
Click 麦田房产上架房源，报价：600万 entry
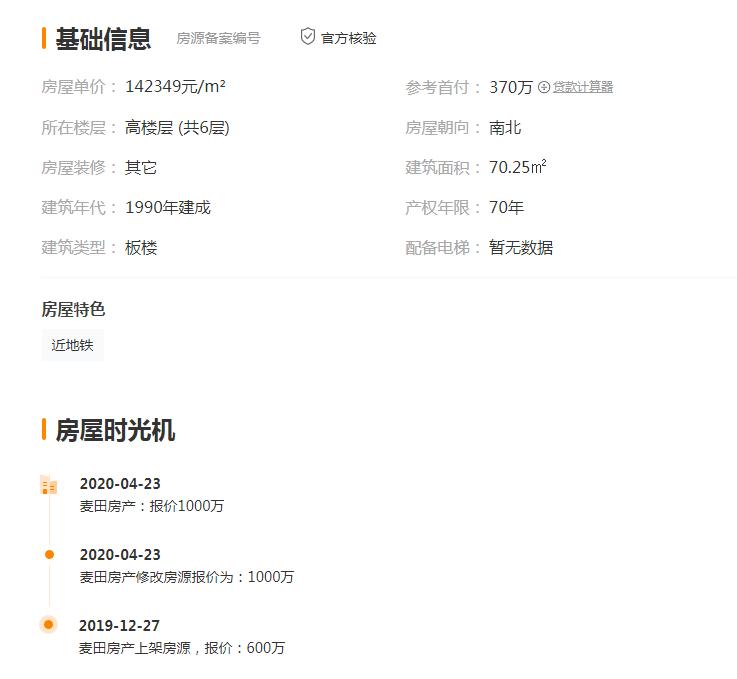tap(182, 648)
